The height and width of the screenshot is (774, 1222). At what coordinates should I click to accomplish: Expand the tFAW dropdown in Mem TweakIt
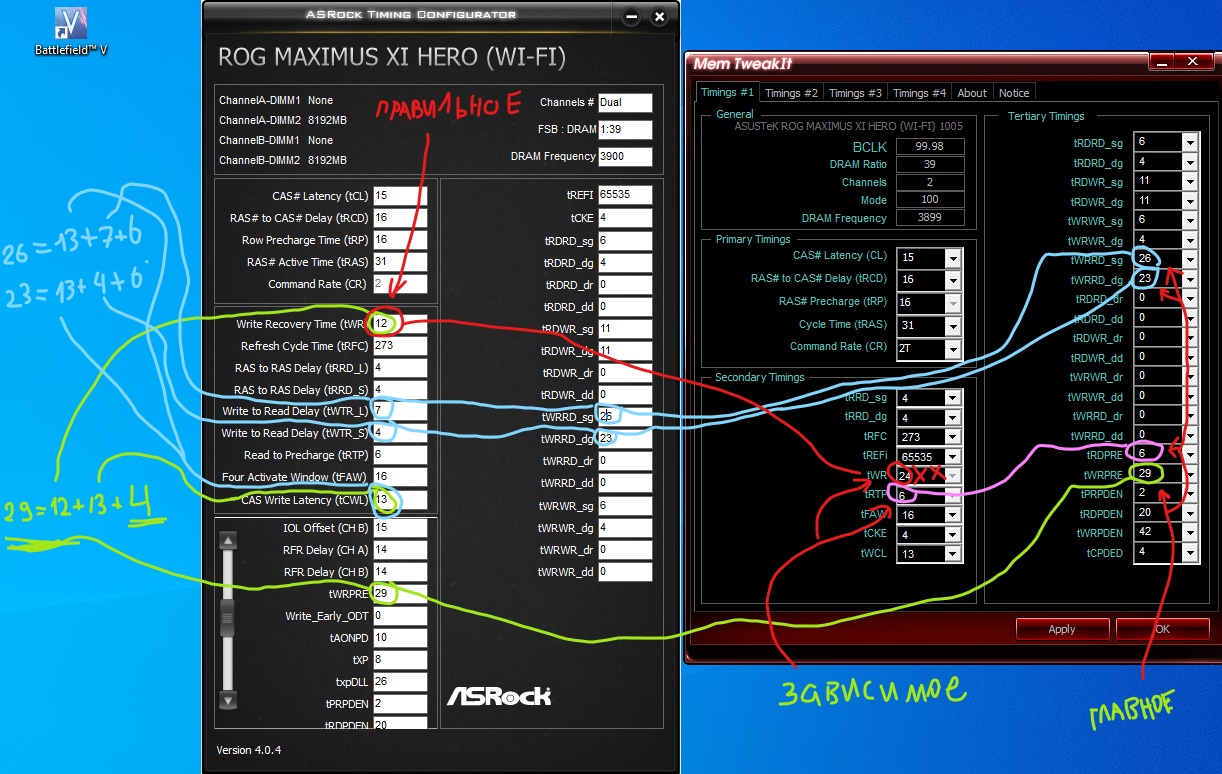click(953, 515)
